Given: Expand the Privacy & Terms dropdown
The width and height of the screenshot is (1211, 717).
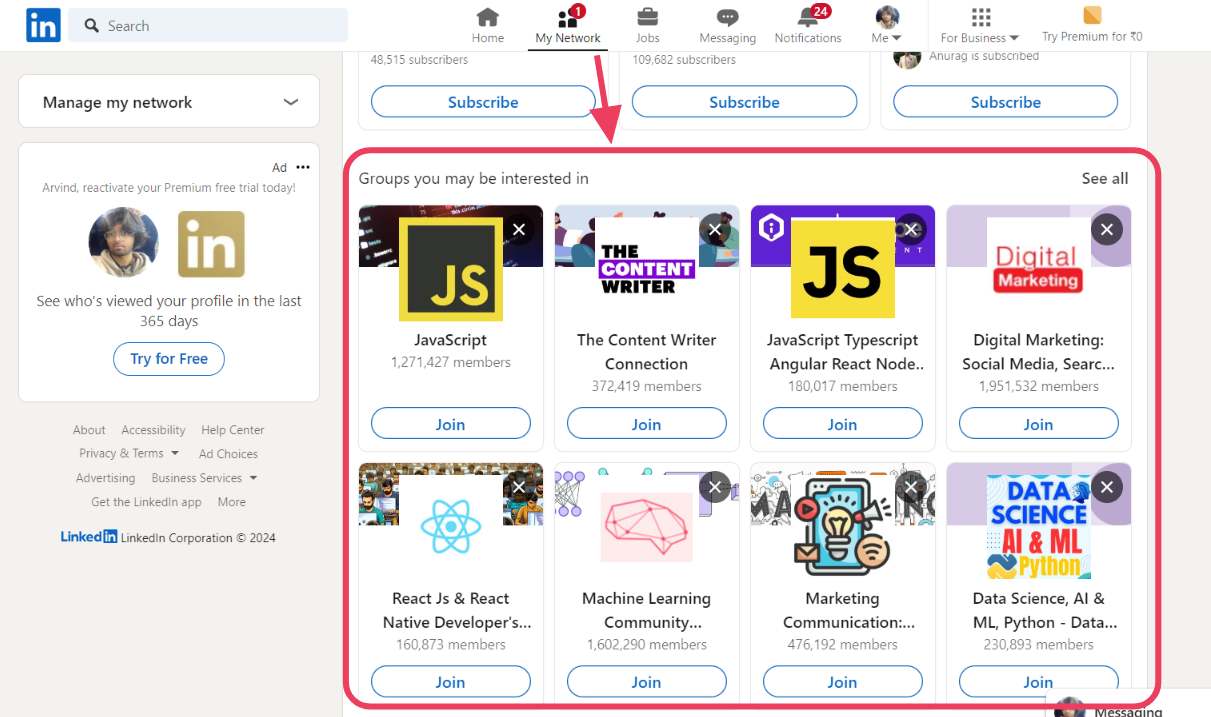Looking at the screenshot, I should 129,453.
